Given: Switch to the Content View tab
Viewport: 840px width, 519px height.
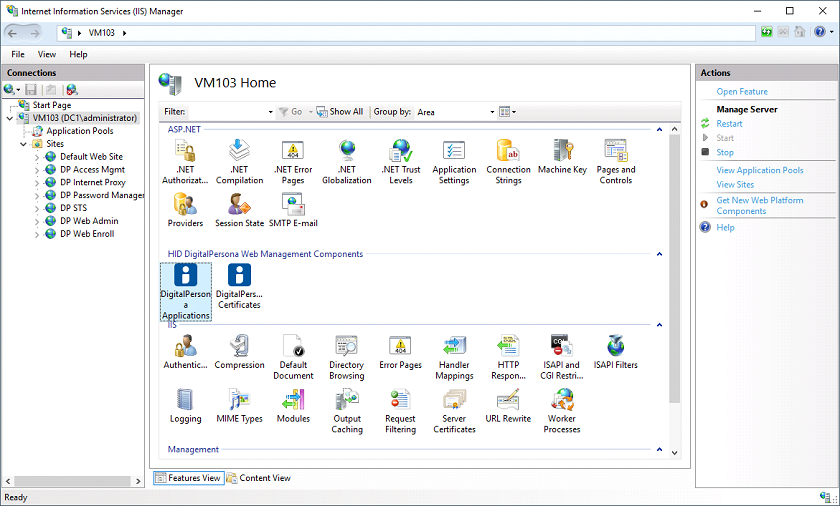Looking at the screenshot, I should pos(259,478).
